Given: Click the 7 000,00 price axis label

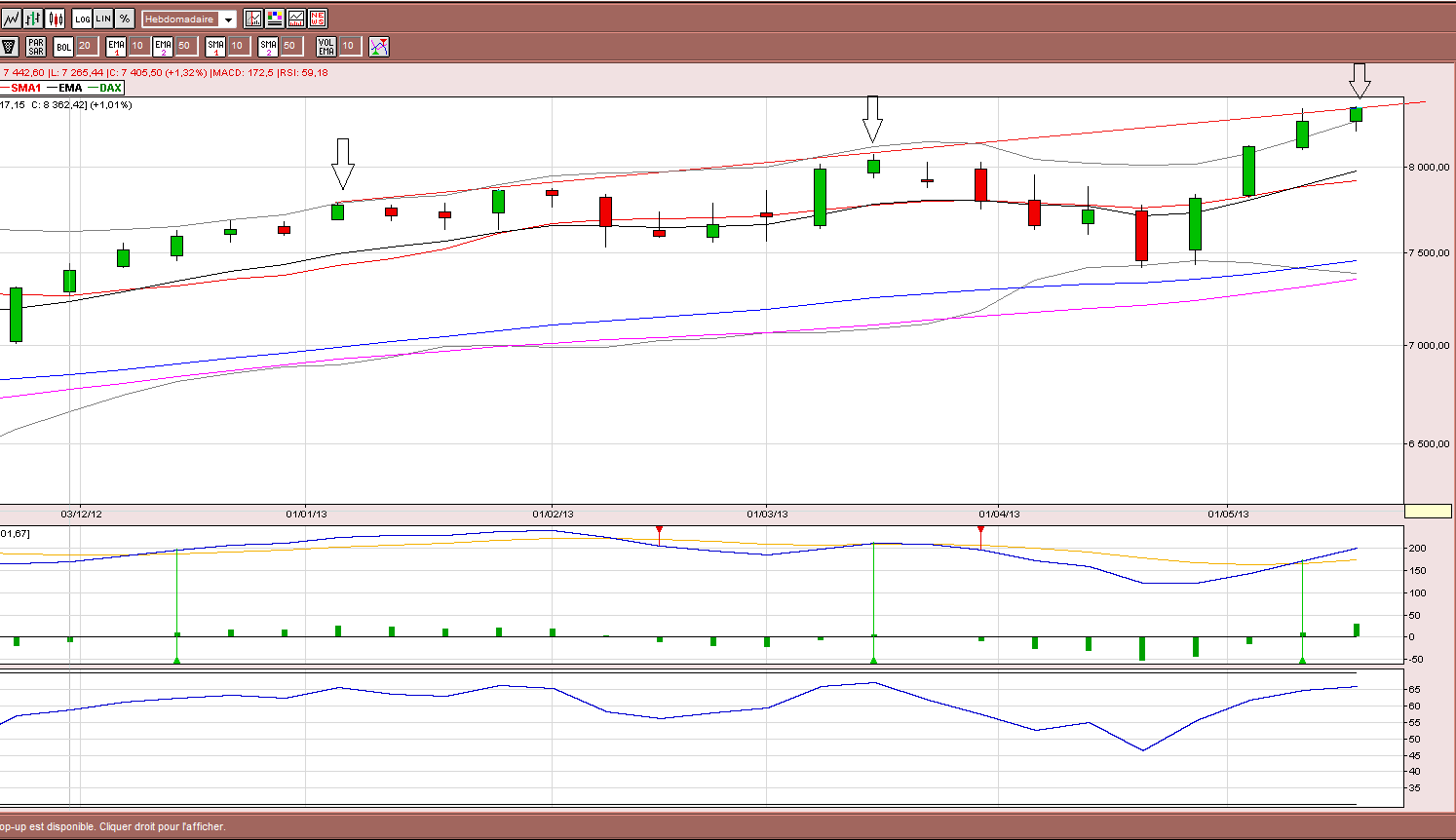Looking at the screenshot, I should [1429, 345].
